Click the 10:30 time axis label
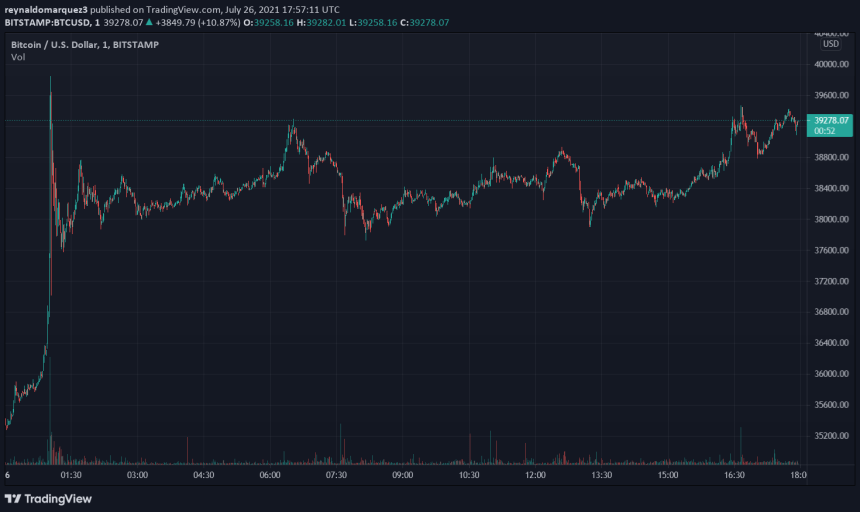Screen dimensions: 860x512 click(x=469, y=475)
